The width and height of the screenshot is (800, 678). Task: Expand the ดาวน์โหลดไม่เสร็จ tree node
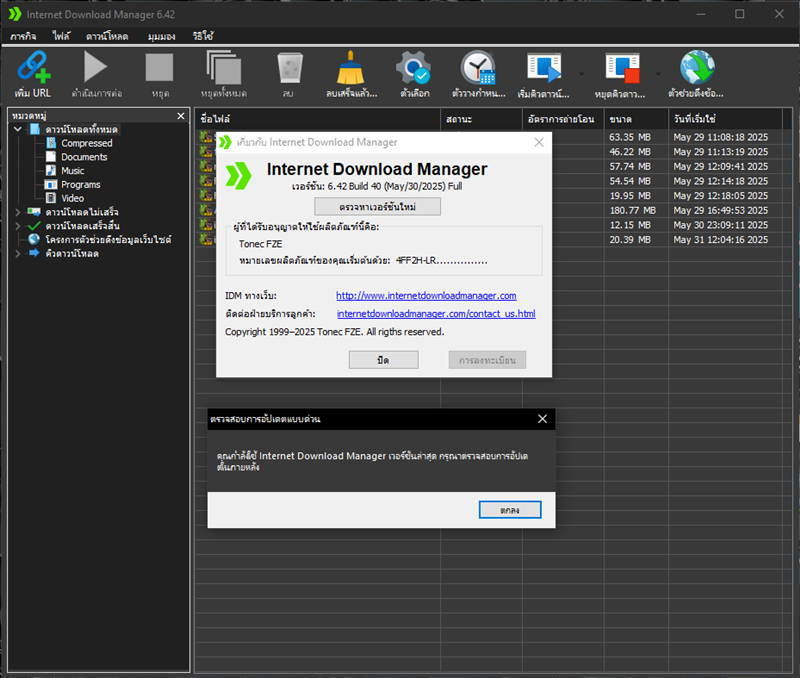[x=18, y=212]
